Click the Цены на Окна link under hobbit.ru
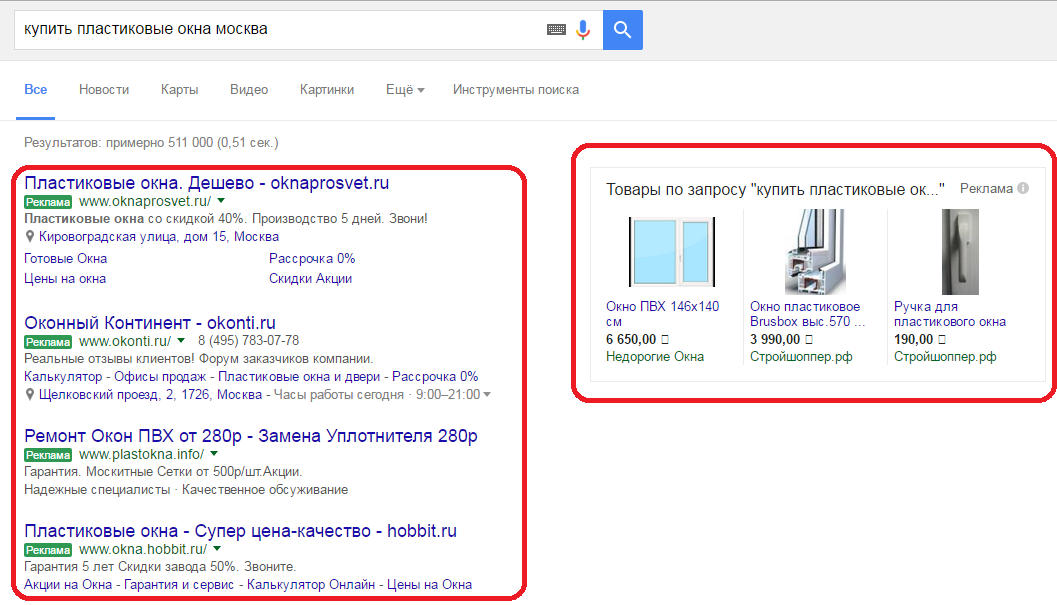 (429, 585)
